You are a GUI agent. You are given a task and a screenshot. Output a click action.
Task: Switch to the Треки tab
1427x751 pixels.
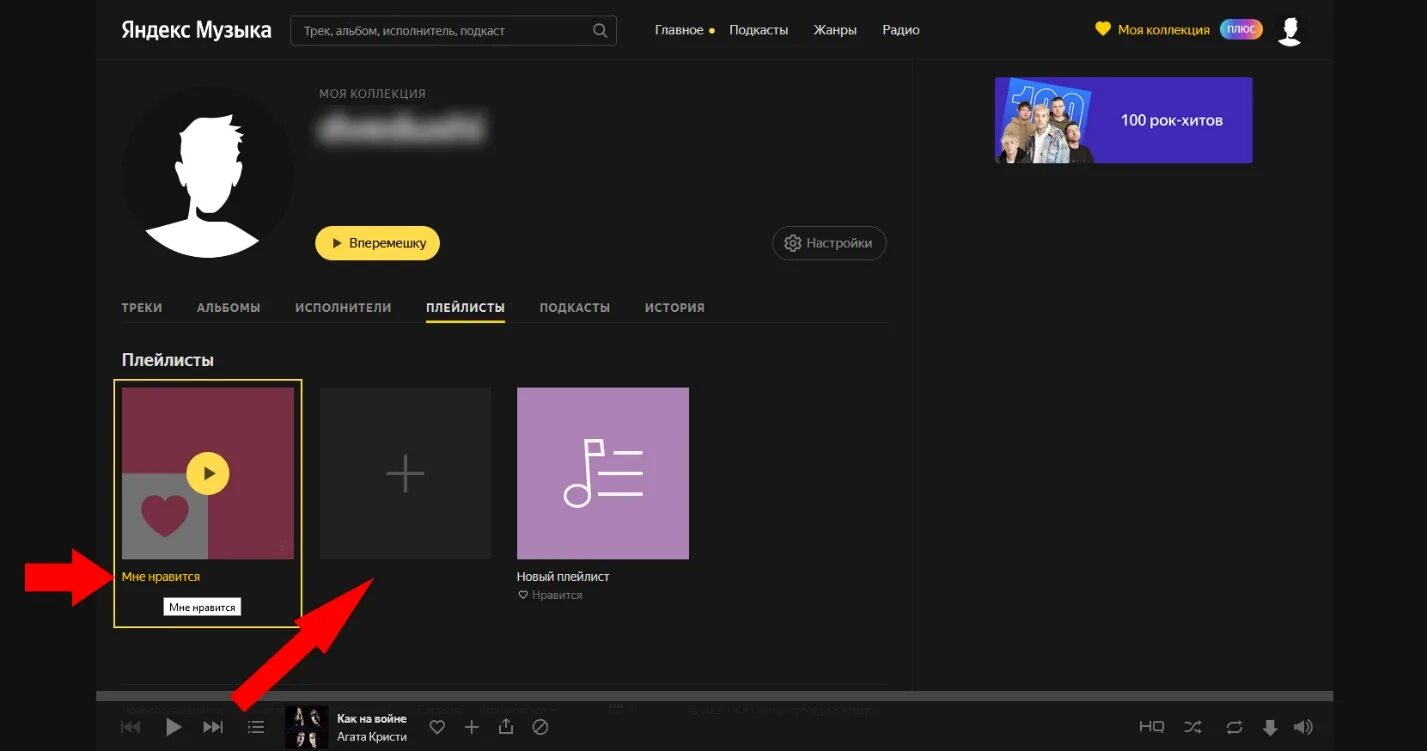coord(142,308)
